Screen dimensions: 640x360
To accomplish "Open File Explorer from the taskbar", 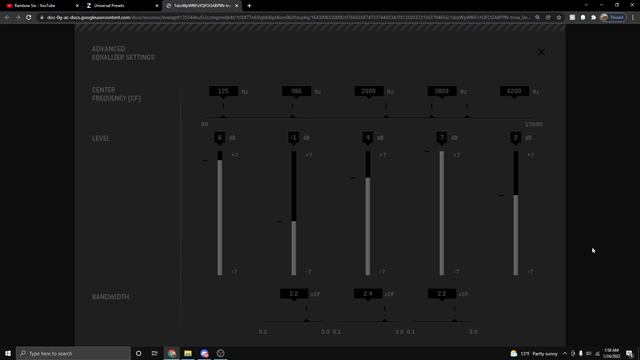I will [188, 353].
